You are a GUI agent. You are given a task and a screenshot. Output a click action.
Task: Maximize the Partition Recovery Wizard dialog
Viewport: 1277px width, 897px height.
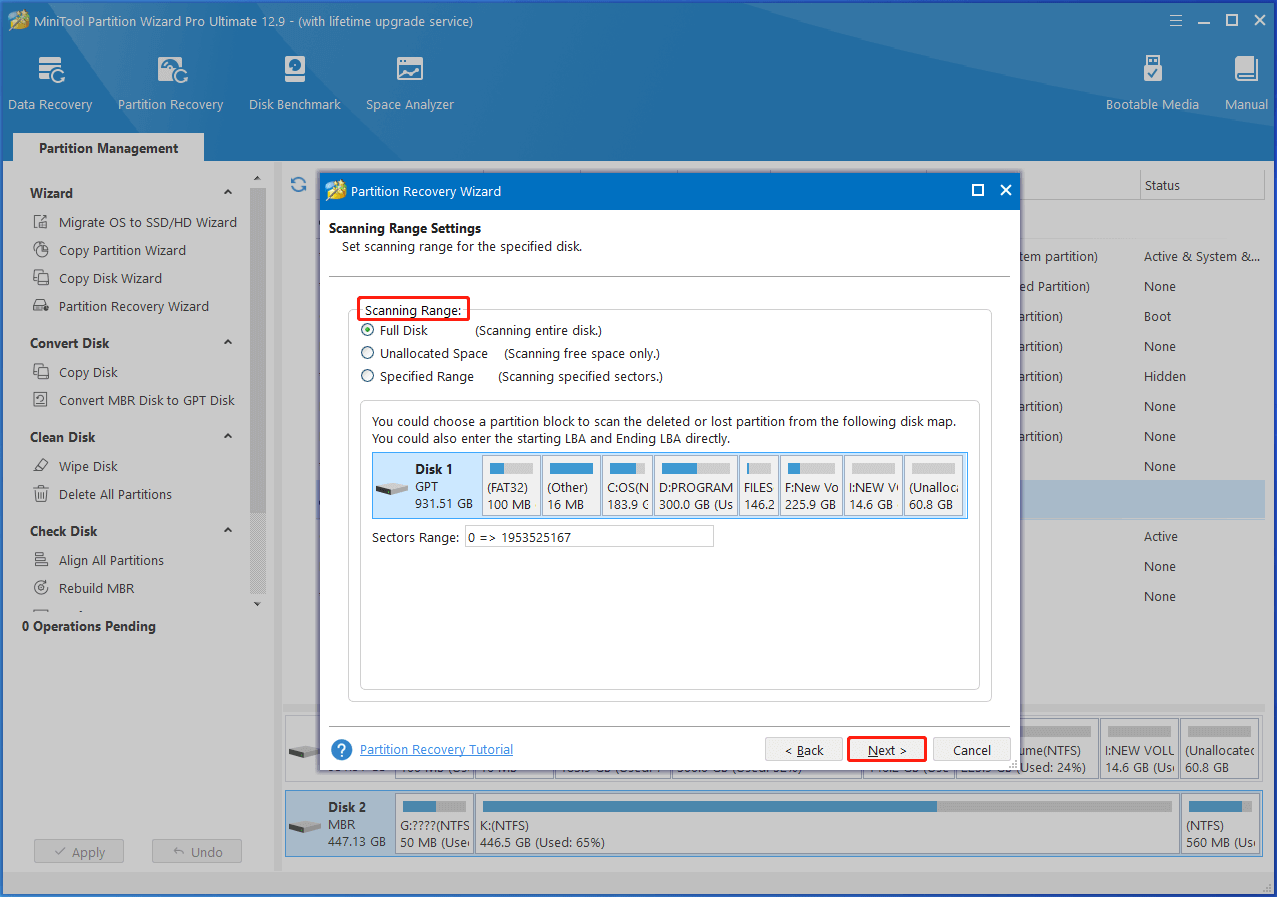pos(977,190)
